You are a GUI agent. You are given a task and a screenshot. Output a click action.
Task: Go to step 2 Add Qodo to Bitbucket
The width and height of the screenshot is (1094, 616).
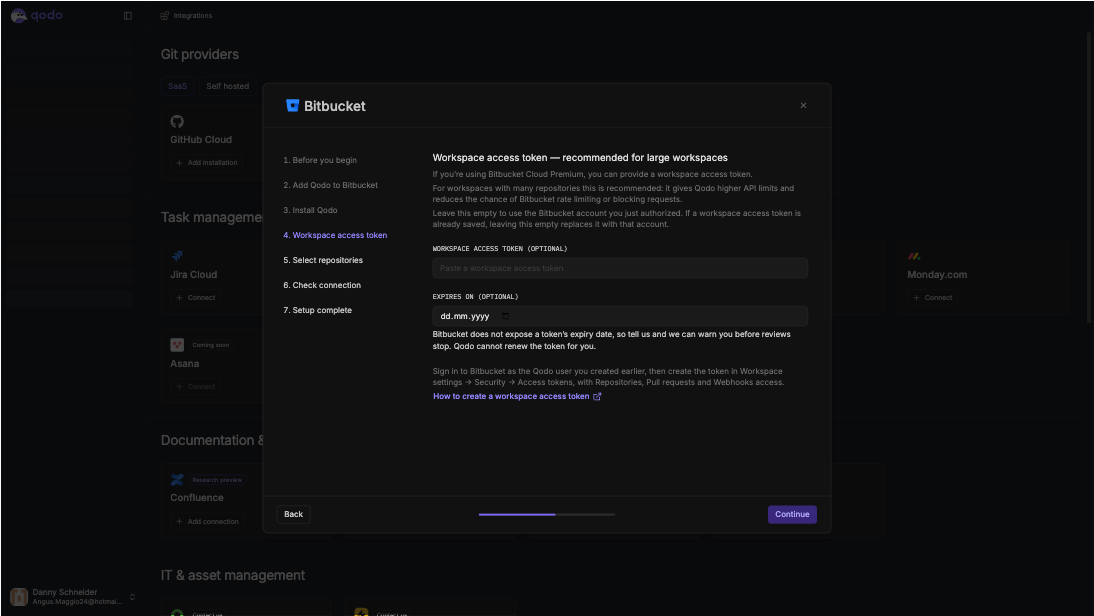331,185
